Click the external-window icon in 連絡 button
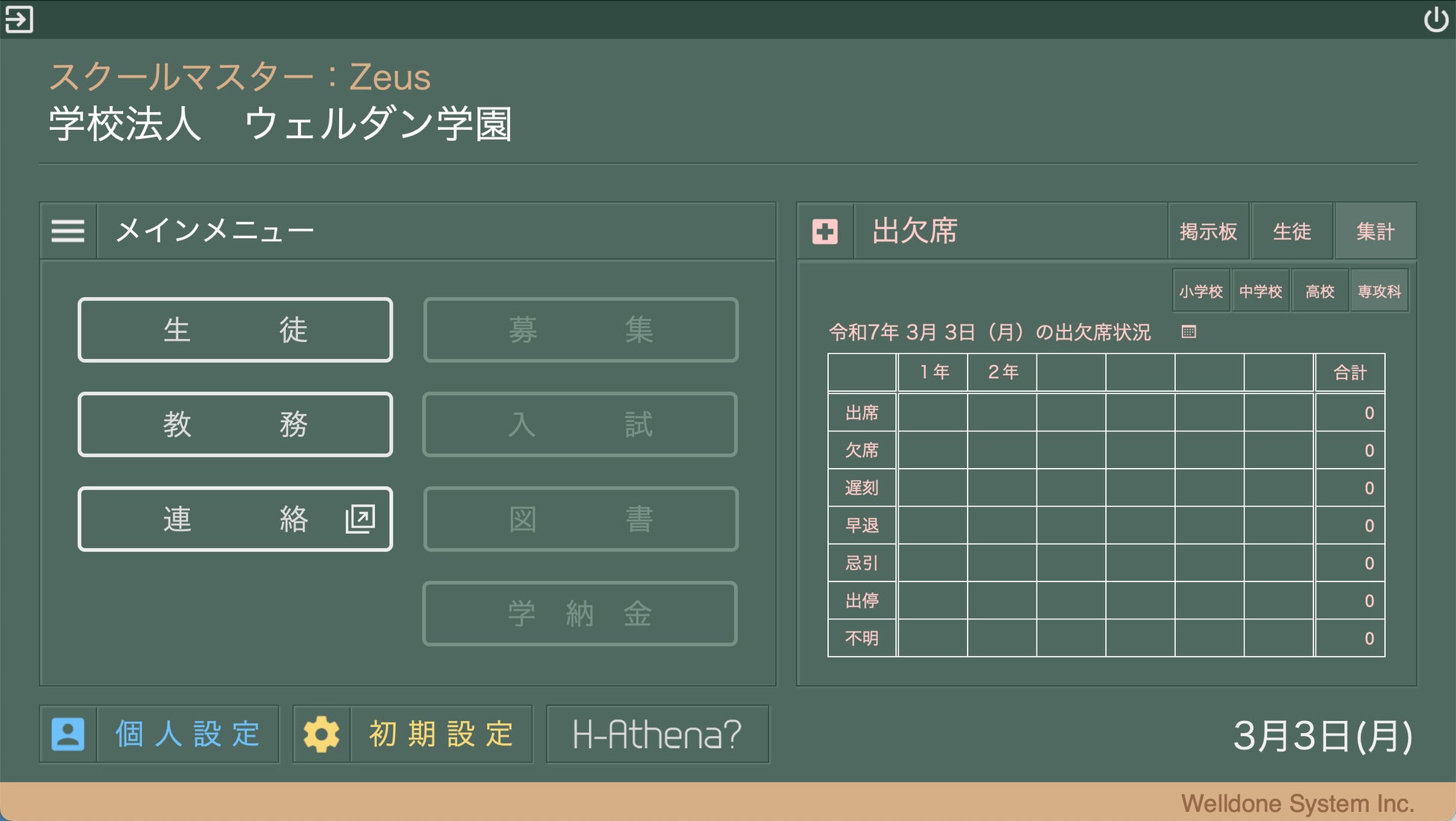1456x821 pixels. [x=360, y=519]
